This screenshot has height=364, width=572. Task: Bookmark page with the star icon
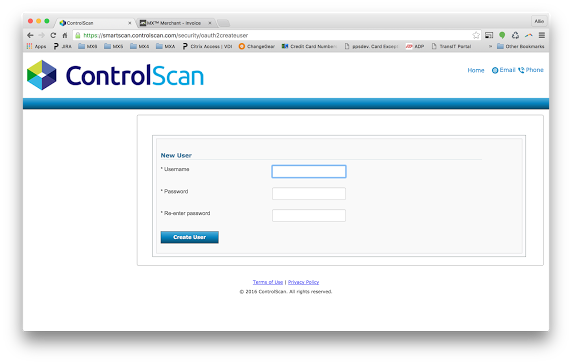coord(476,35)
